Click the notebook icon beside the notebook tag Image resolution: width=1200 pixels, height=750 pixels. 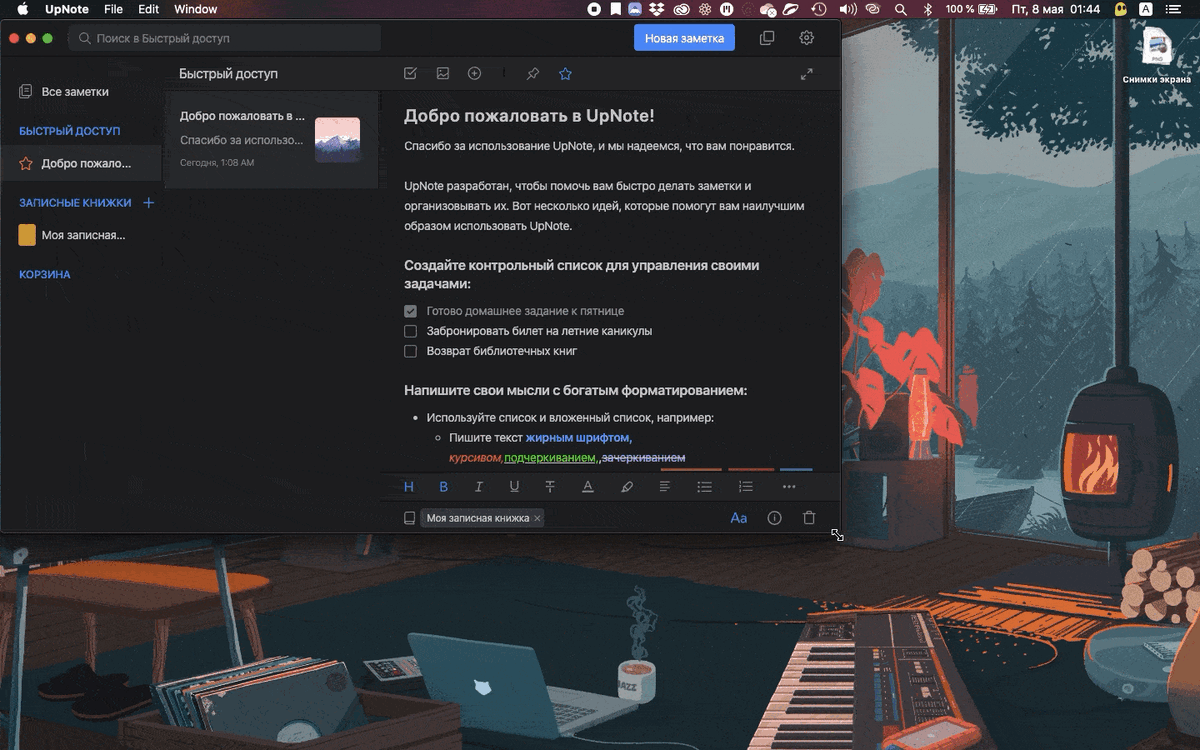click(x=409, y=518)
